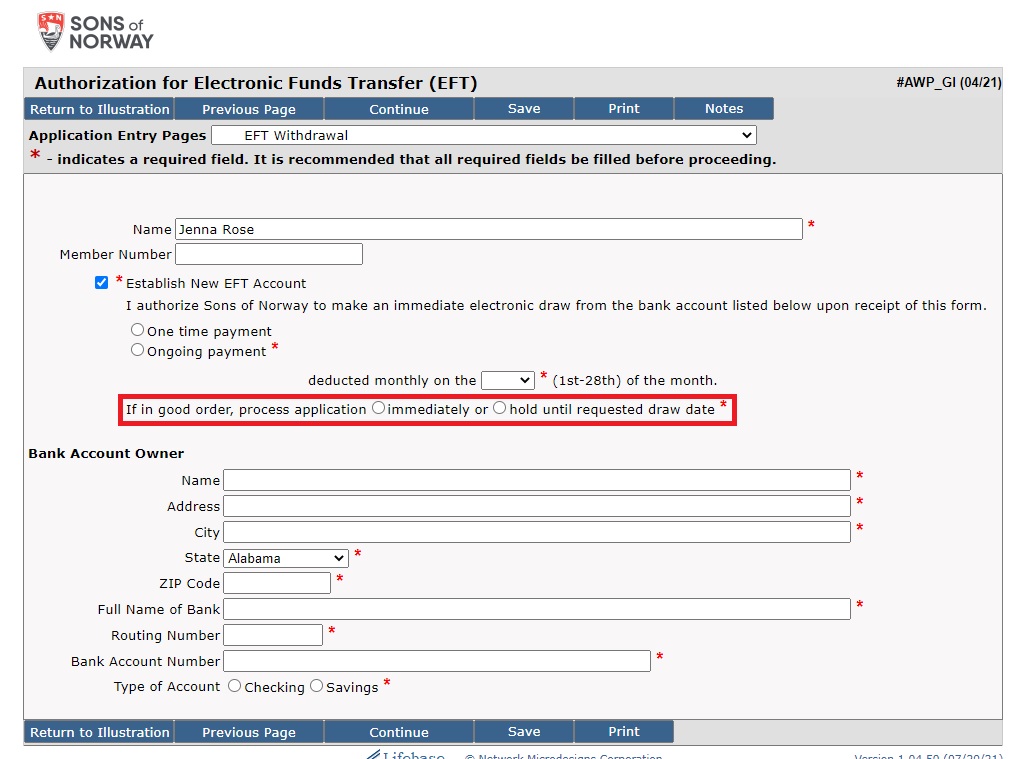Viewport: 1027px width, 759px height.
Task: Click top Print button
Action: point(624,109)
